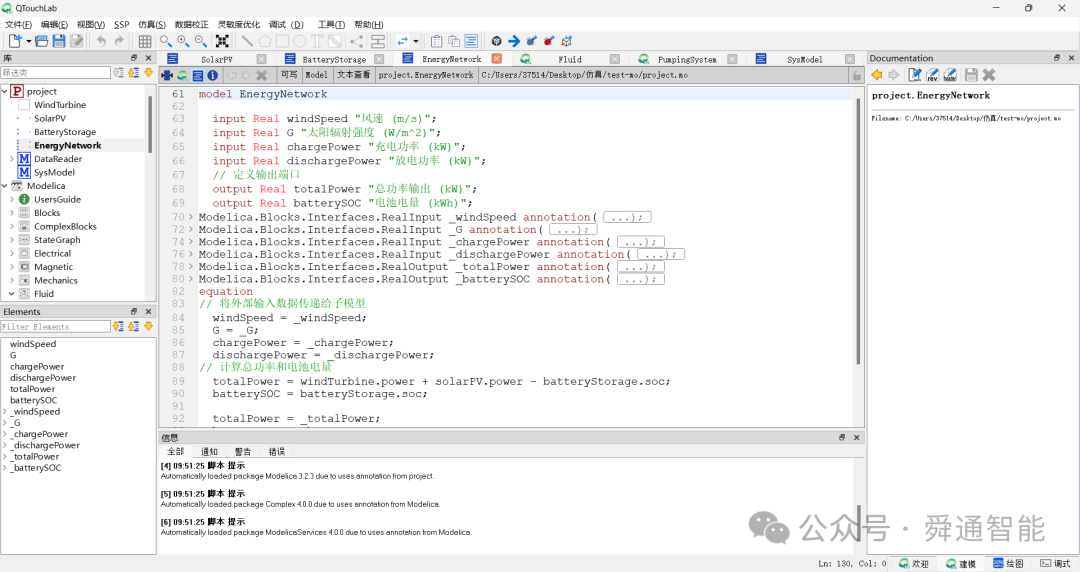Open the new-file dropdown arrow

[x=28, y=41]
